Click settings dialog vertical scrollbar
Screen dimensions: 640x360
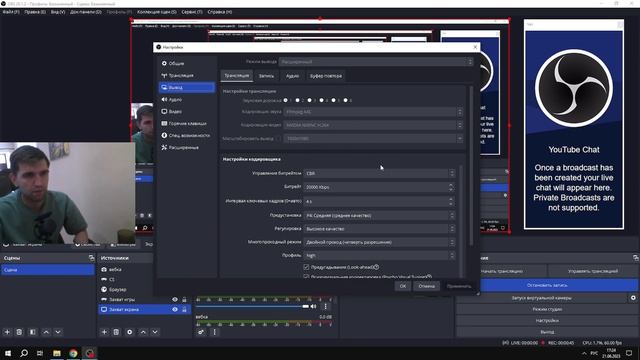click(x=471, y=165)
